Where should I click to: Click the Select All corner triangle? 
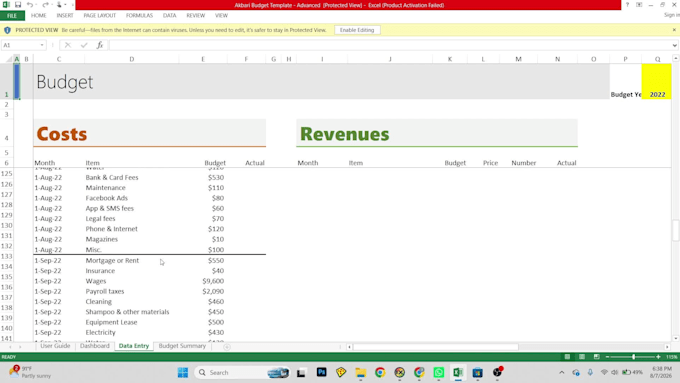[8, 59]
